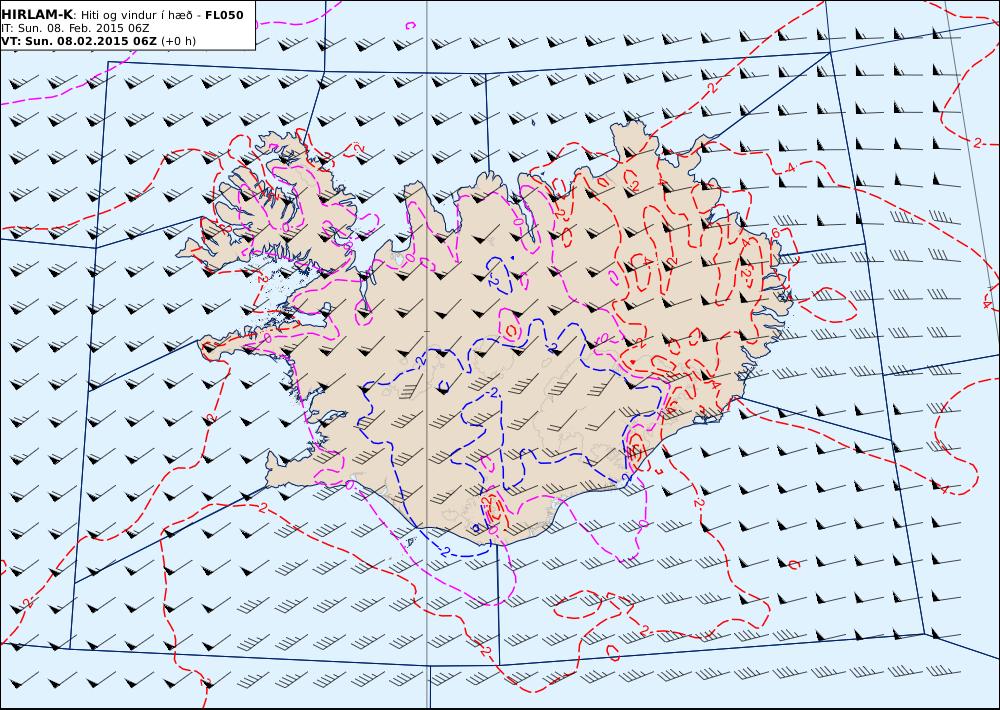
Task: Click the '6' contour label on east coast
Action: [x=776, y=233]
